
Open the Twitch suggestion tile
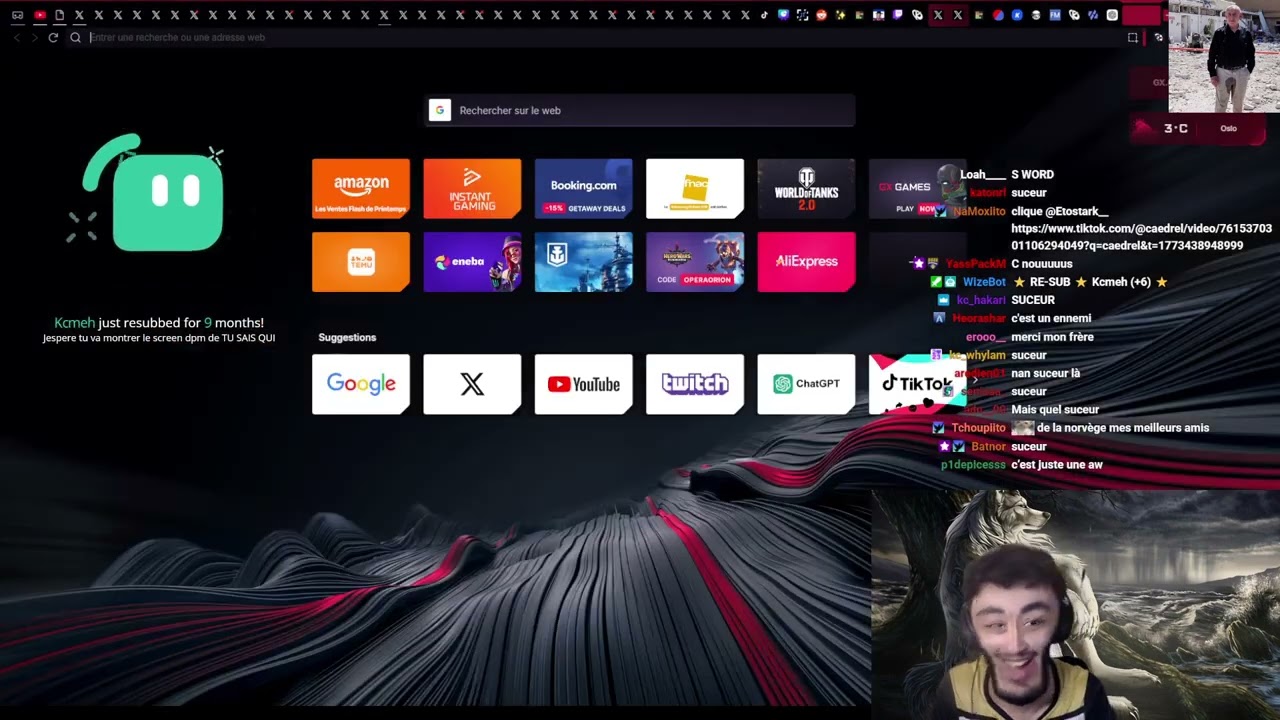pyautogui.click(x=695, y=384)
